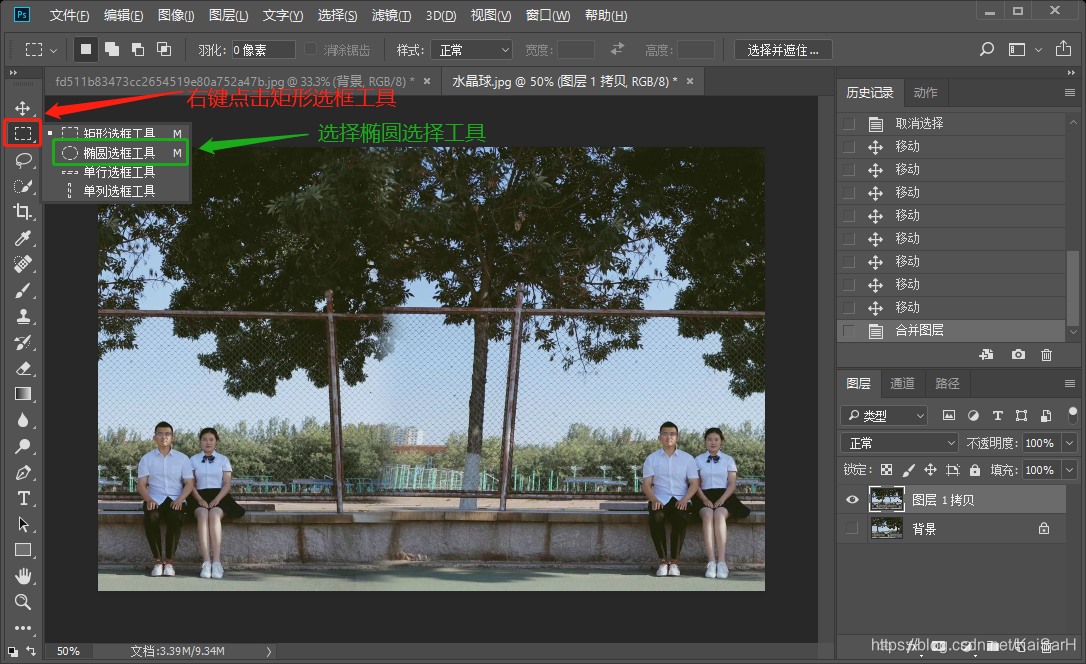
Task: Select the Rectangle shape tool
Action: click(x=23, y=550)
